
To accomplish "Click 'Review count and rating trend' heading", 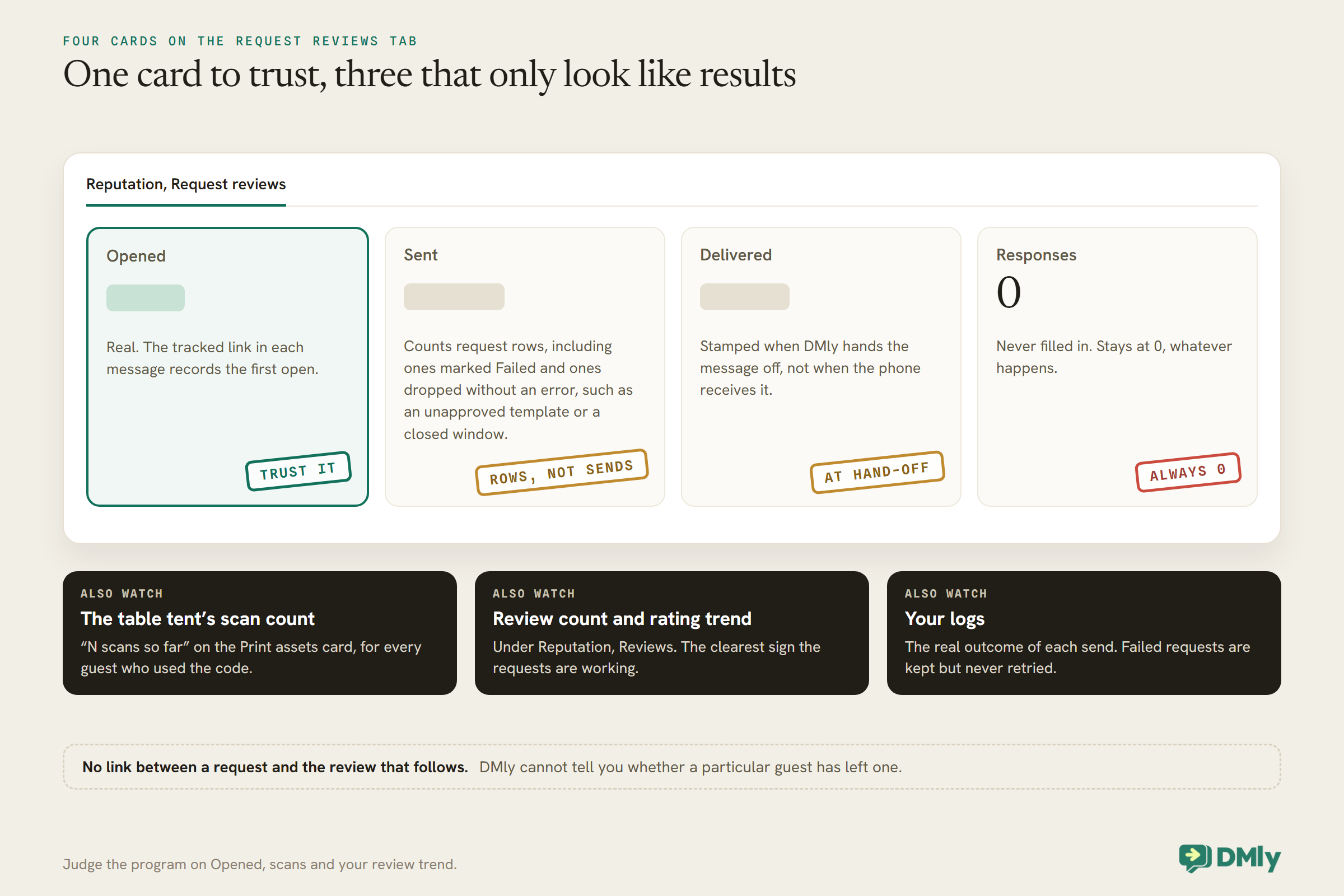I will coord(622,619).
